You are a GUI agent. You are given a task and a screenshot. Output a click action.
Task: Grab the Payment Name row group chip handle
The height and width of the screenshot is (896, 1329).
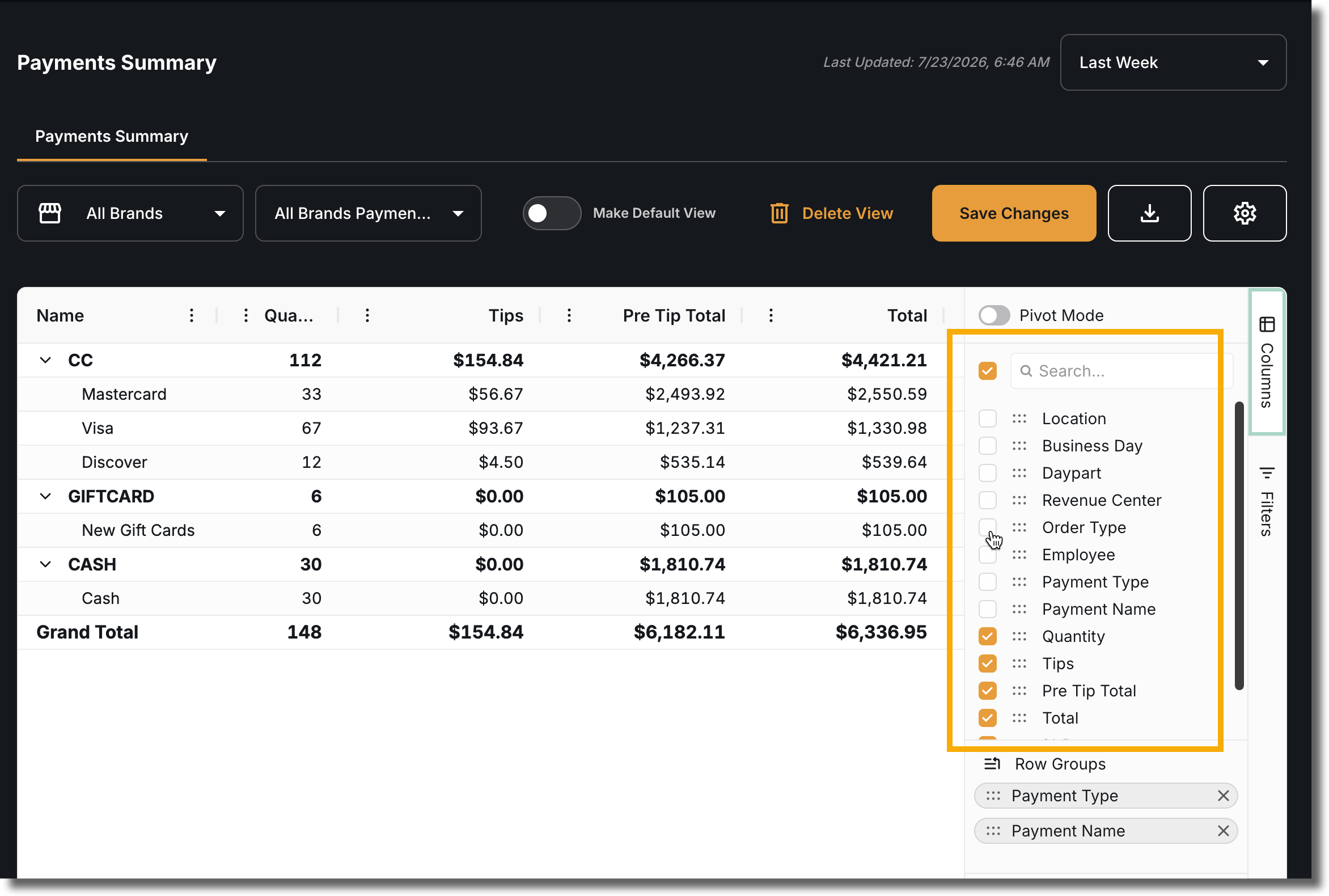pos(993,831)
